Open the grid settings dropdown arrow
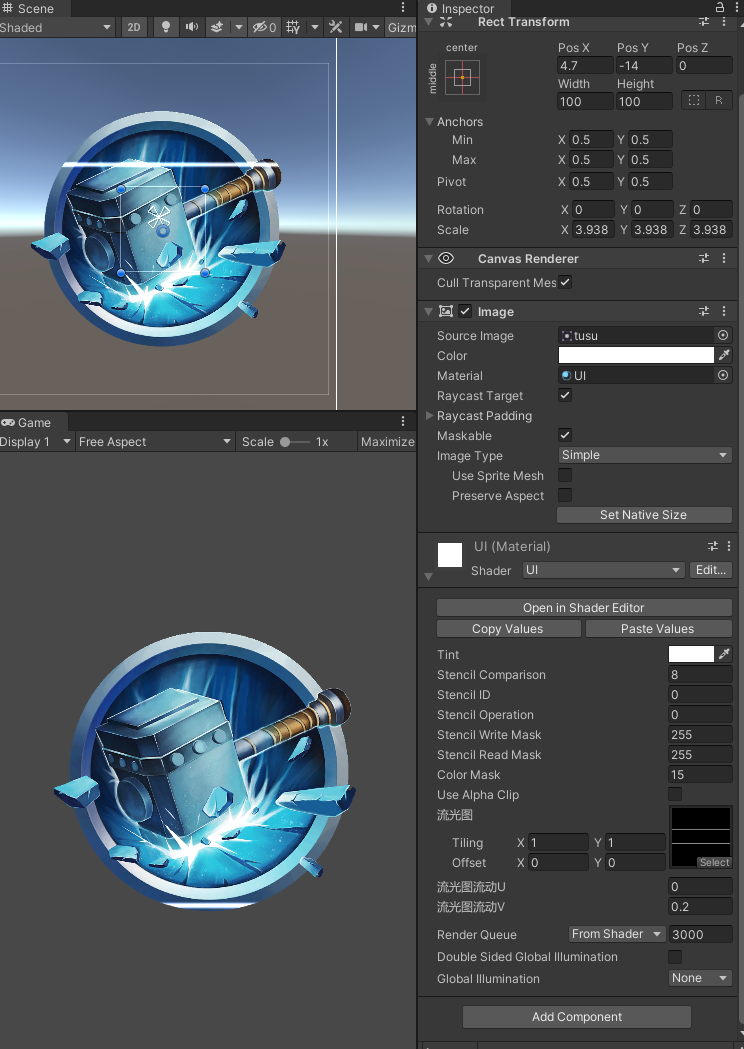The width and height of the screenshot is (744, 1049). coord(314,27)
